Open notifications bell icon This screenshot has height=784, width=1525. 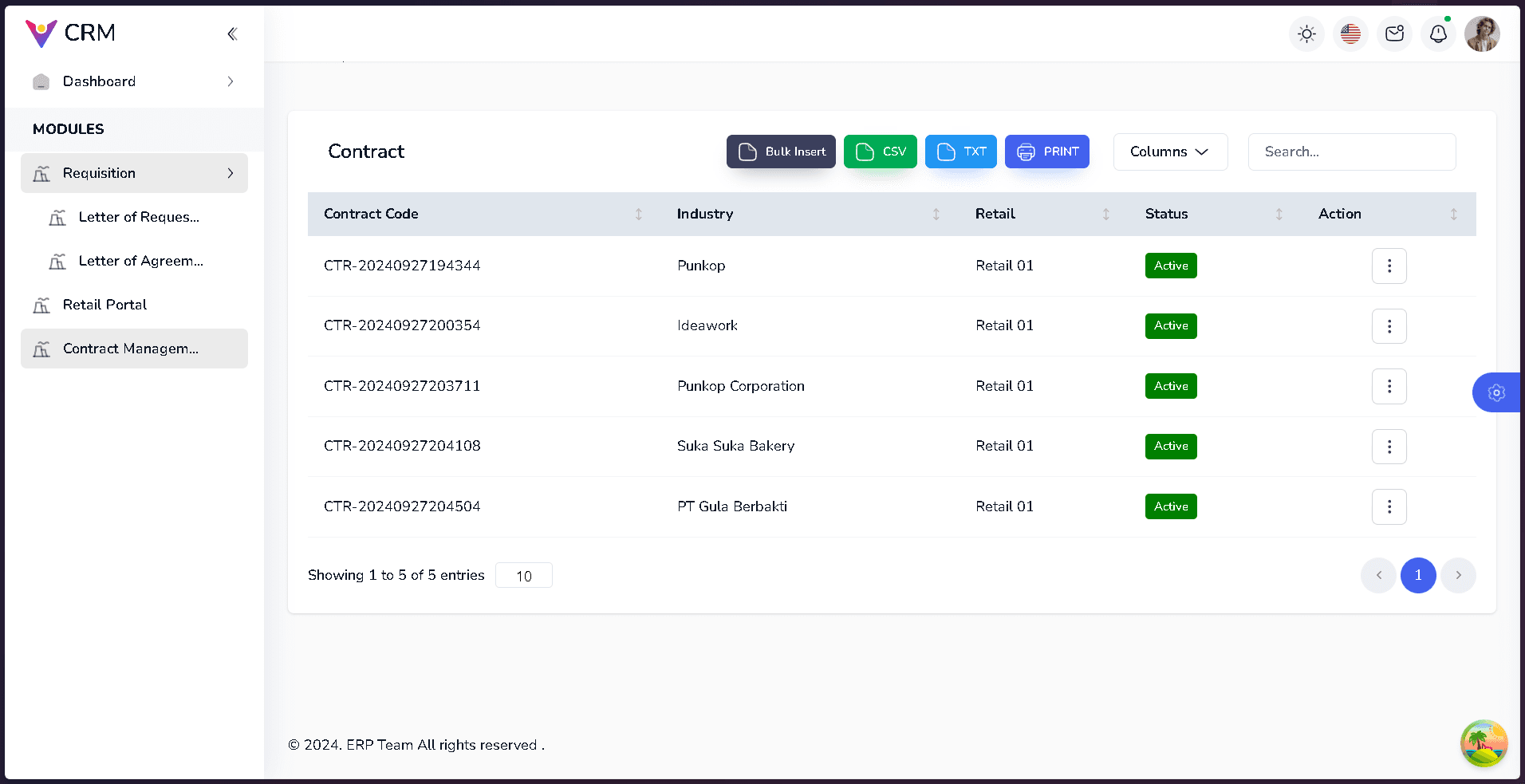(1438, 33)
